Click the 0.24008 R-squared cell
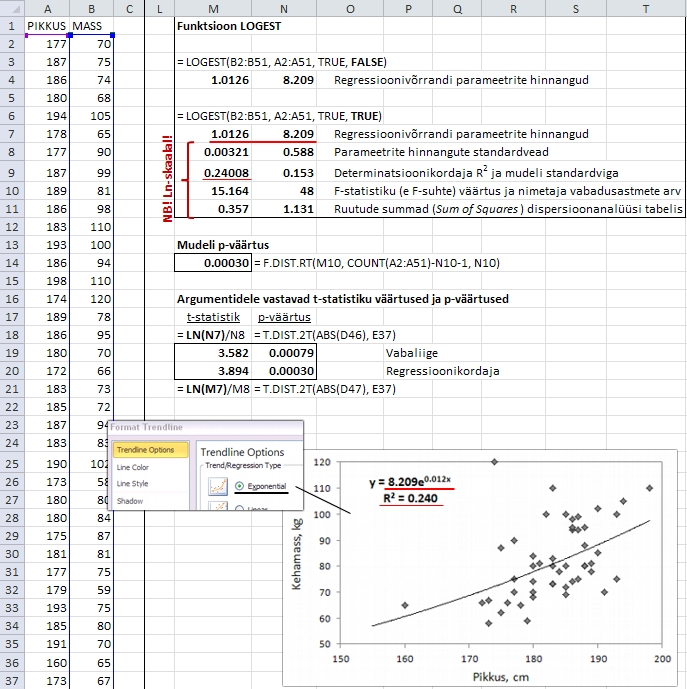This screenshot has width=687, height=689. point(213,173)
